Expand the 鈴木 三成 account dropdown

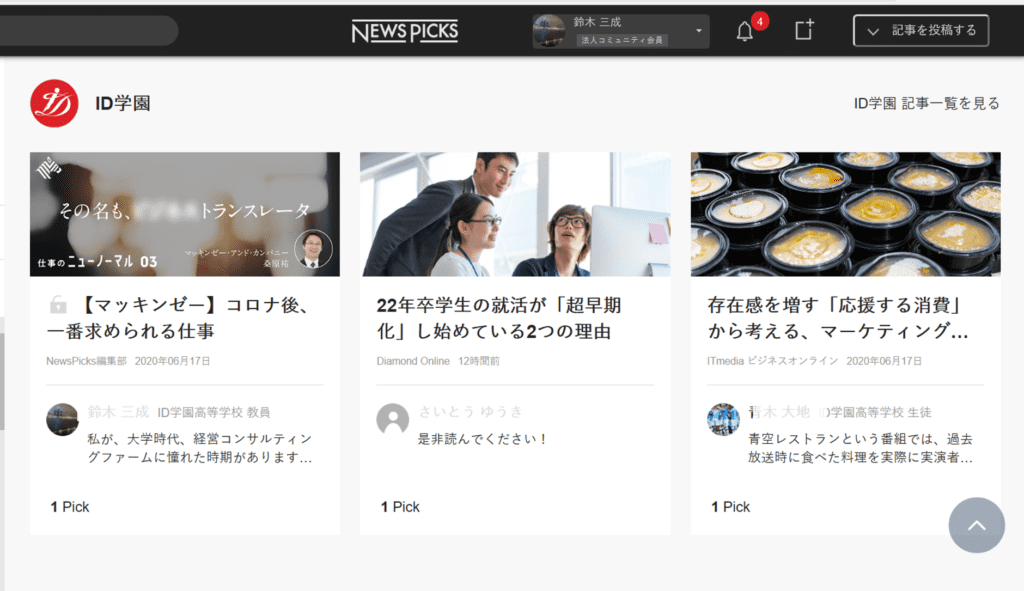pyautogui.click(x=698, y=31)
